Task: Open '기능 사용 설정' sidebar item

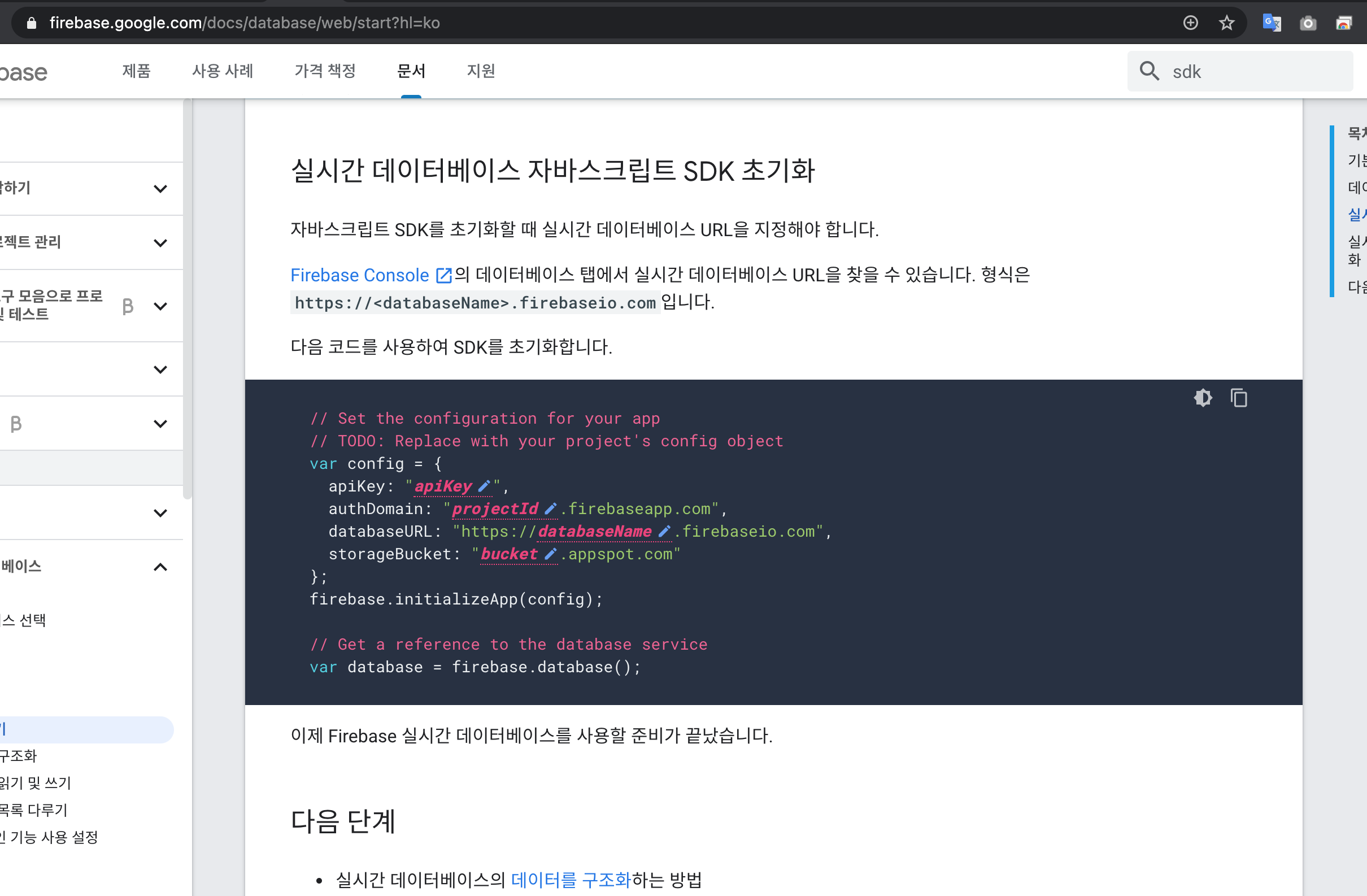Action: pyautogui.click(x=49, y=837)
